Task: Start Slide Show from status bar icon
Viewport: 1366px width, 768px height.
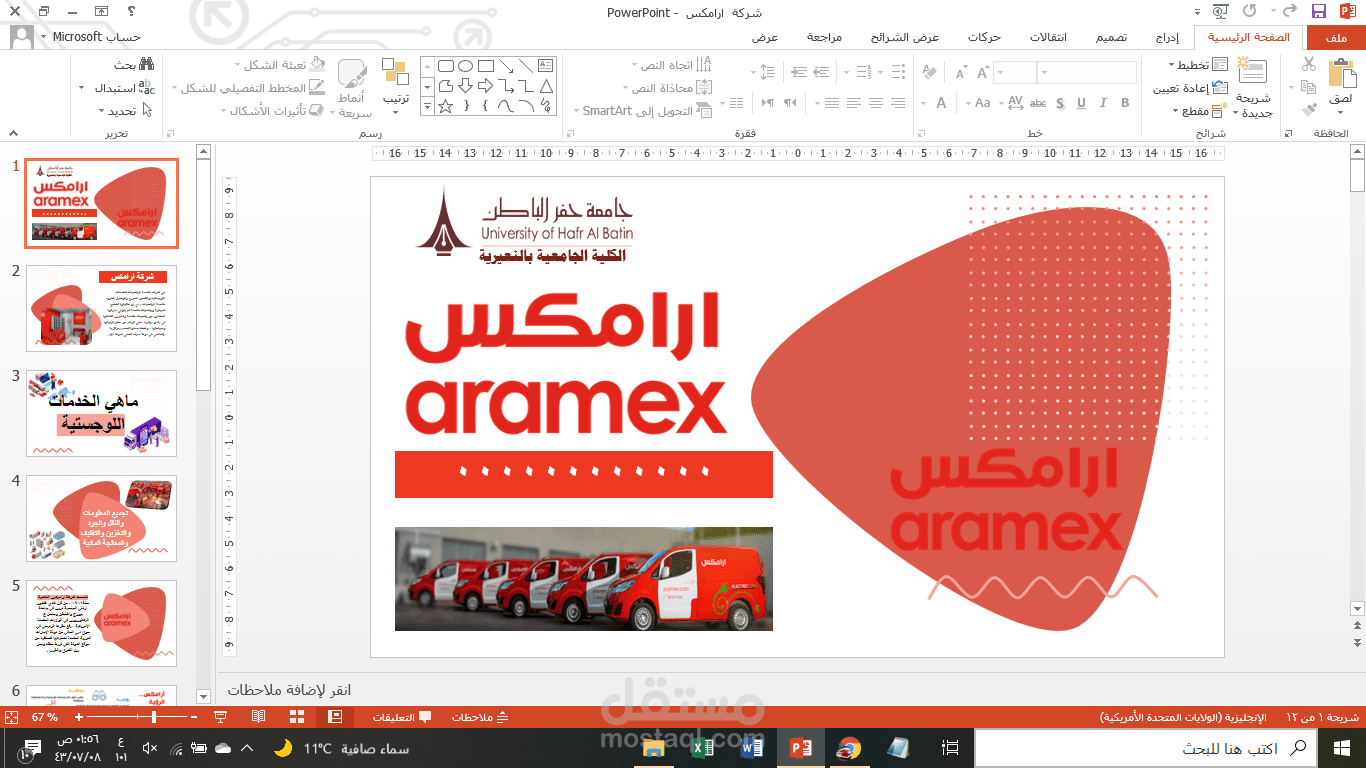Action: [x=221, y=717]
